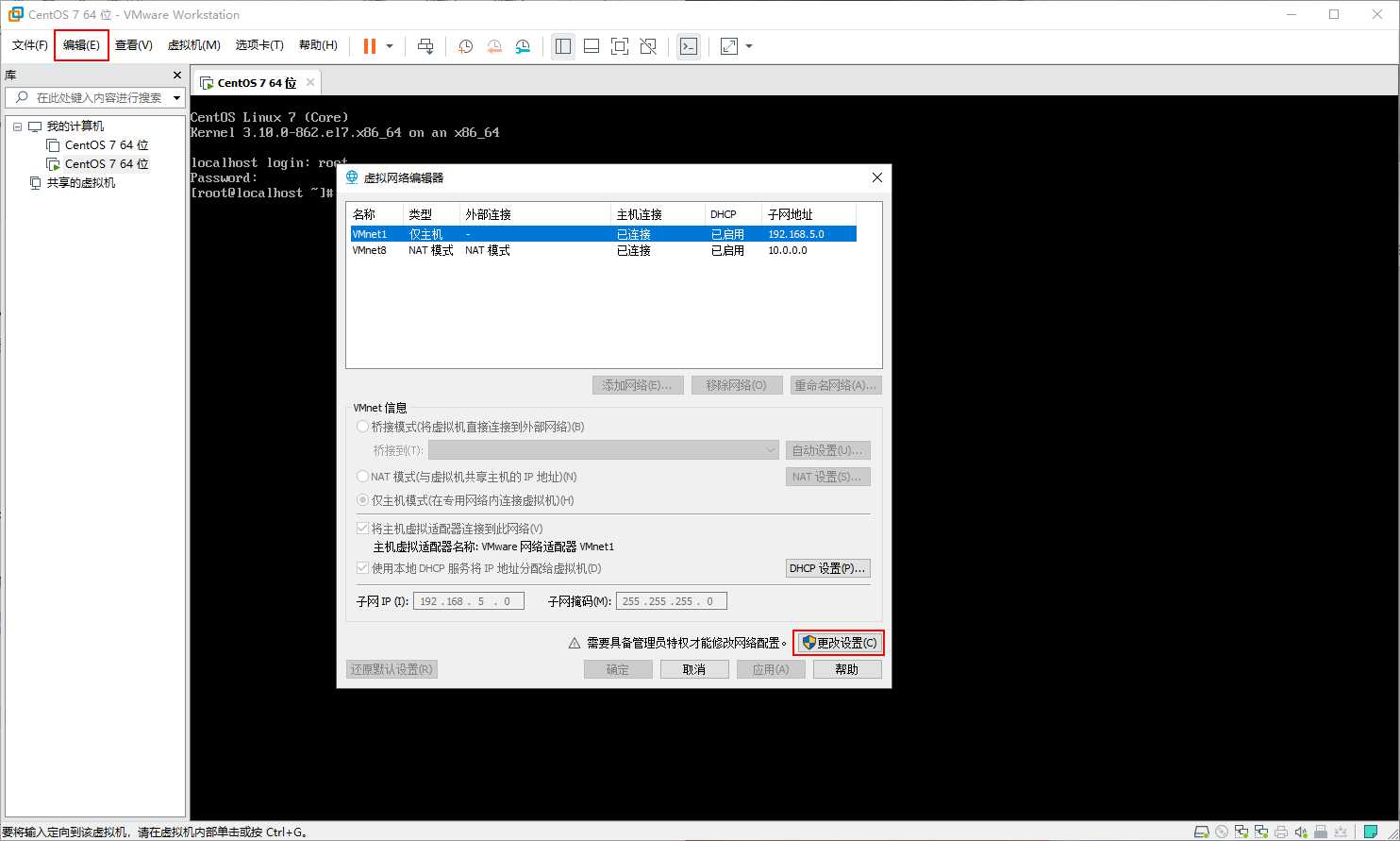Toggle the thumbnail bar view icon
Image resolution: width=1400 pixels, height=841 pixels.
pyautogui.click(x=592, y=46)
